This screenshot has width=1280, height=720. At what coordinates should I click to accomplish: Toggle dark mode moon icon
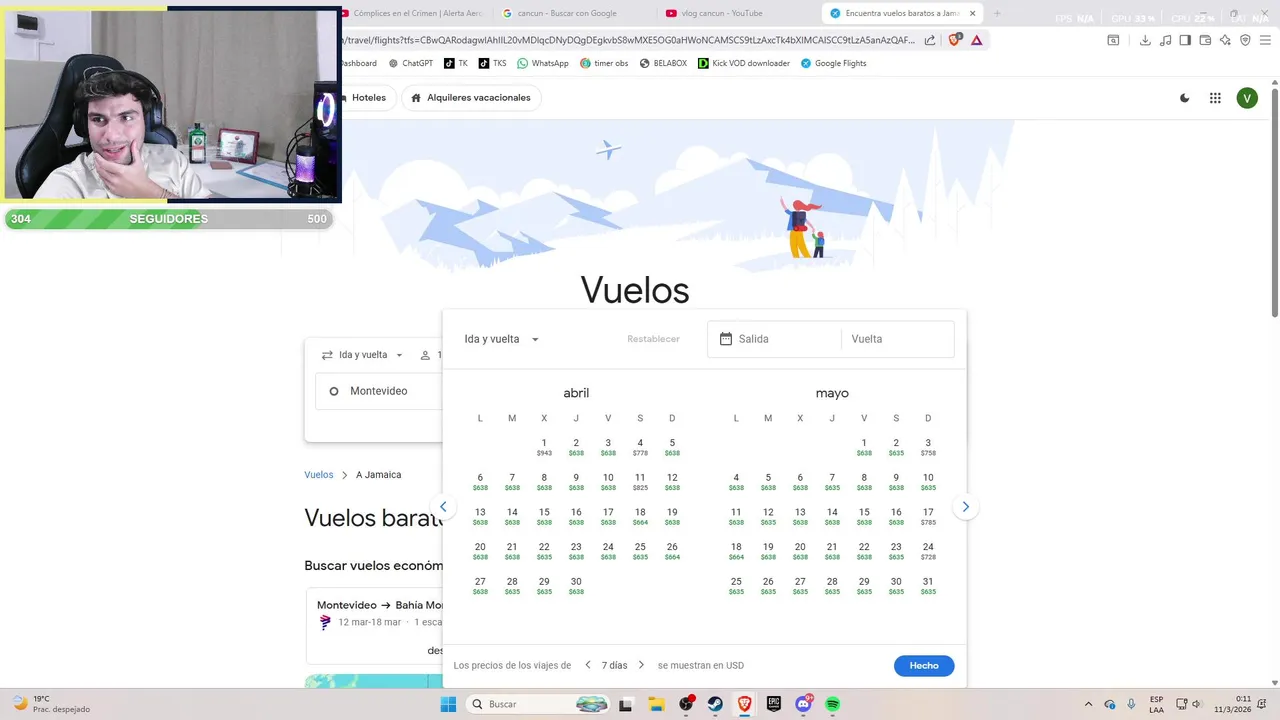[x=1185, y=98]
